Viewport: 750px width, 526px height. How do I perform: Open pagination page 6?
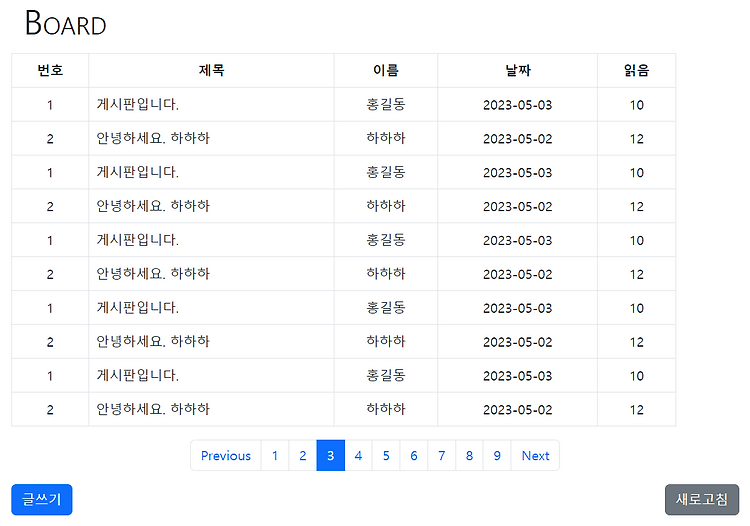414,455
